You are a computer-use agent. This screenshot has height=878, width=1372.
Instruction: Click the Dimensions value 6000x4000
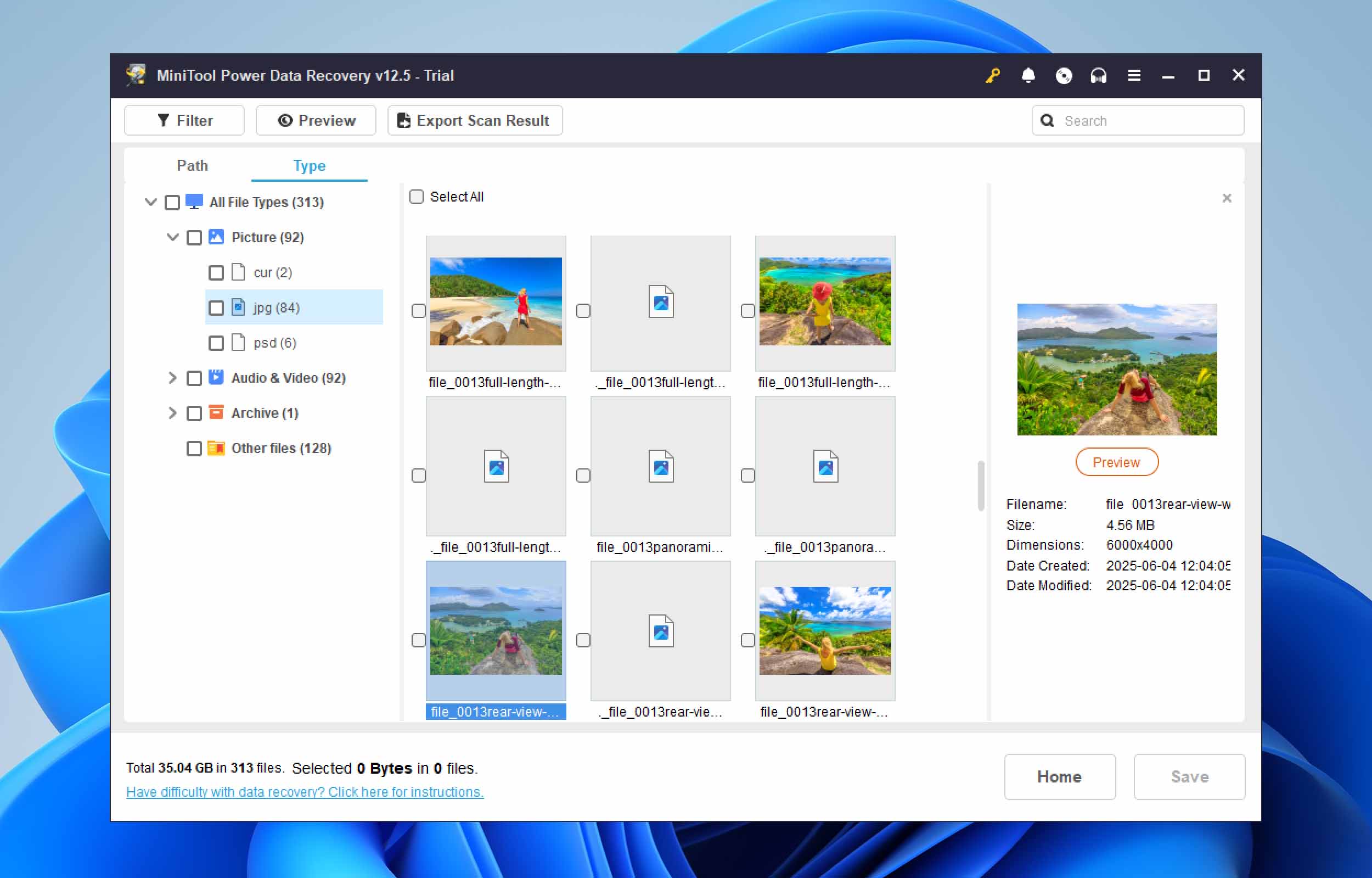pyautogui.click(x=1139, y=545)
